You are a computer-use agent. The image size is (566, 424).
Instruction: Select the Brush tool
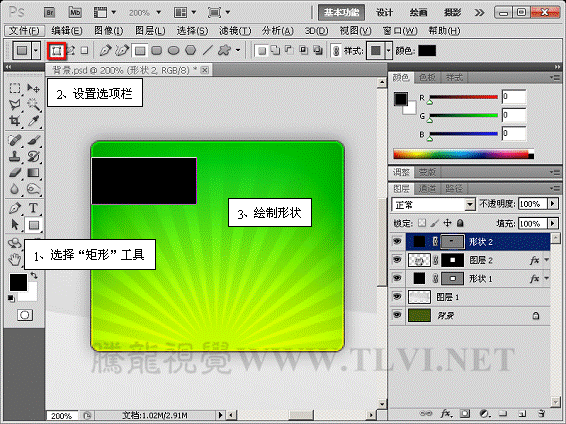34,140
